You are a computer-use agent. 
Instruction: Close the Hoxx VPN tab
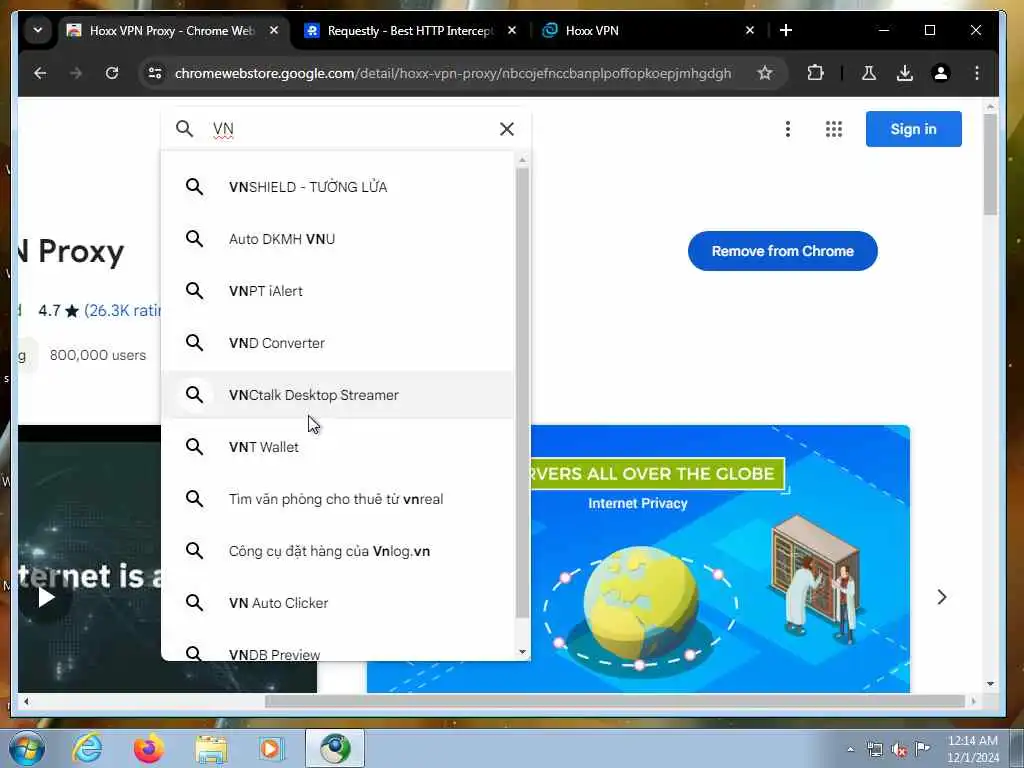coord(750,31)
